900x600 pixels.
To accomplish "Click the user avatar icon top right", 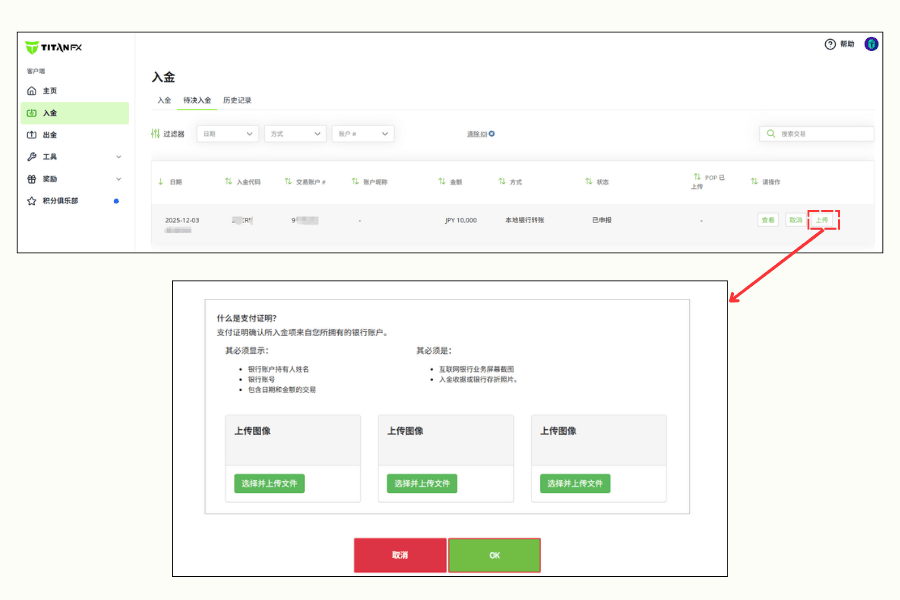I will coord(871,43).
